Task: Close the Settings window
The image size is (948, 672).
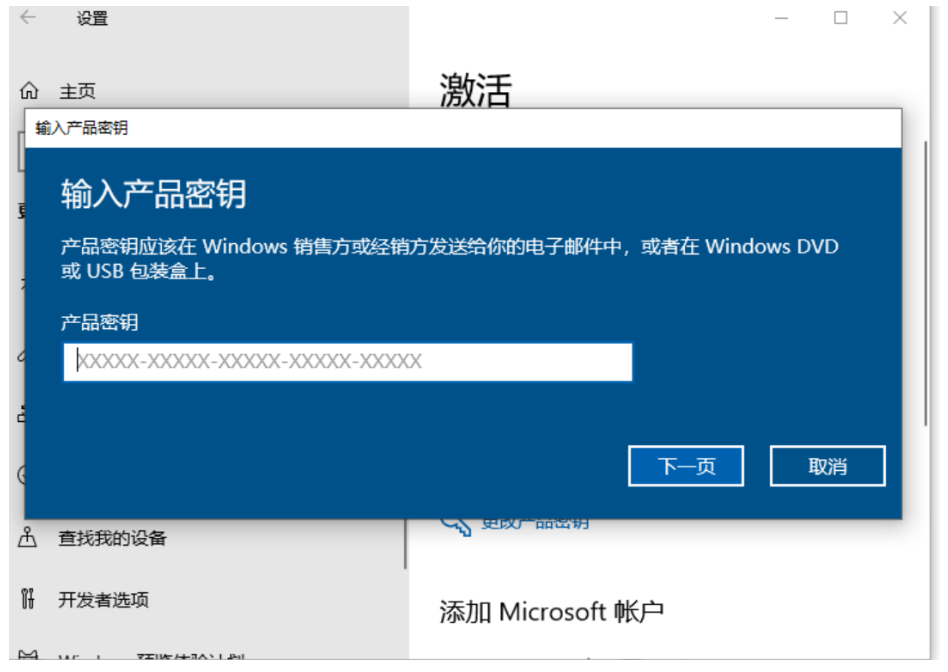Action: click(900, 18)
